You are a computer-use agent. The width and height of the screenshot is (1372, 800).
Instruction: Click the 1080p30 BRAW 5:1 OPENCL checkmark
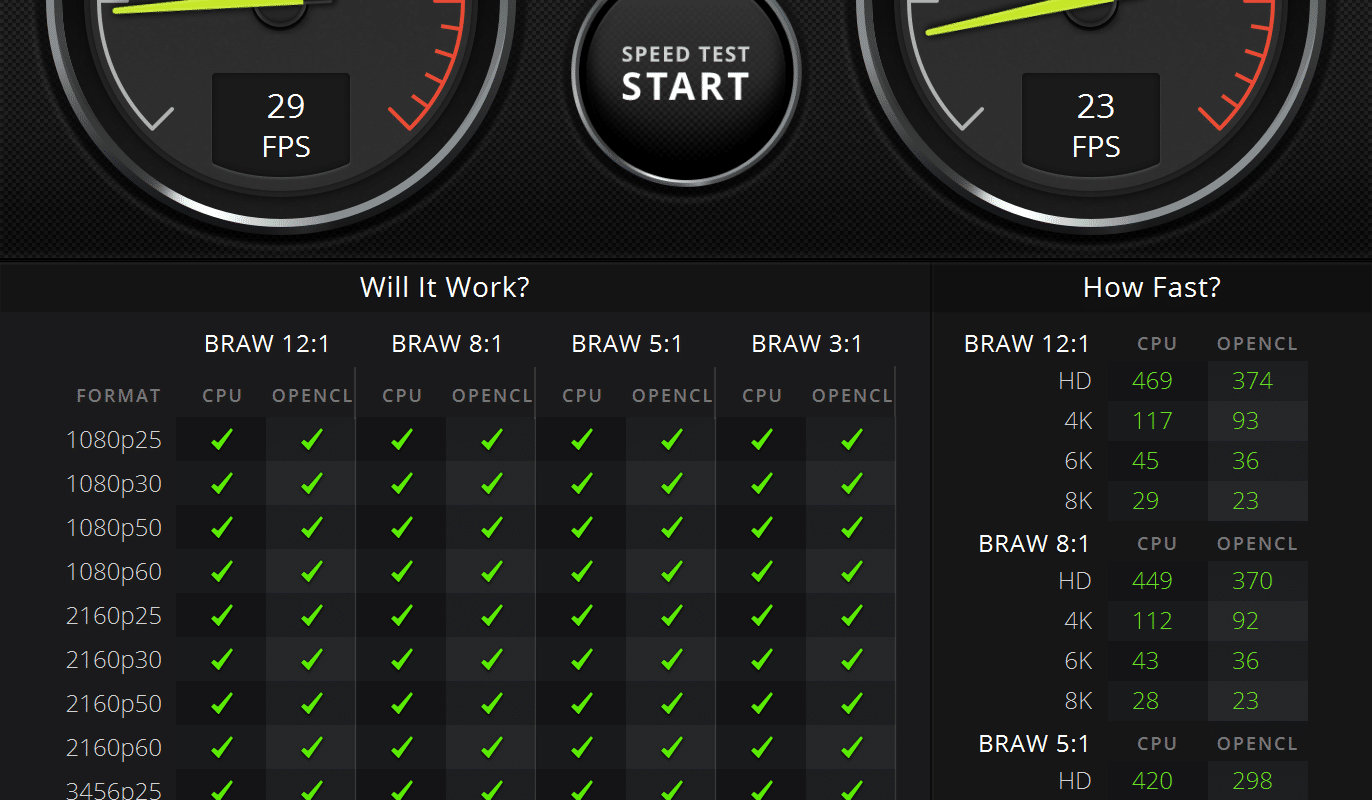point(672,483)
